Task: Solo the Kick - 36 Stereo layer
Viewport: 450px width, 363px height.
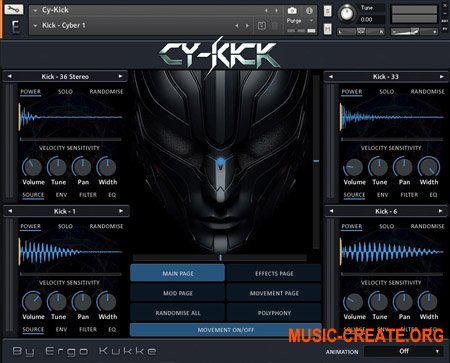Action: [x=65, y=92]
